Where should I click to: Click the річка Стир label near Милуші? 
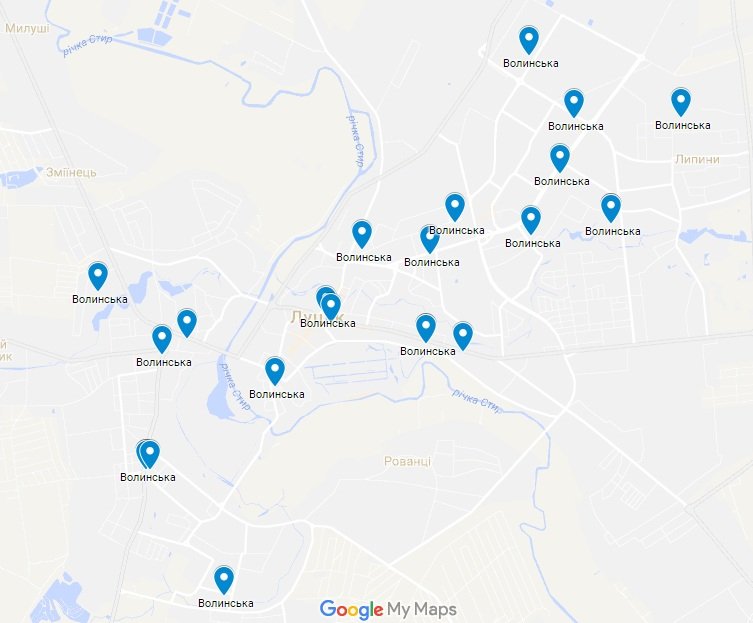tap(87, 45)
